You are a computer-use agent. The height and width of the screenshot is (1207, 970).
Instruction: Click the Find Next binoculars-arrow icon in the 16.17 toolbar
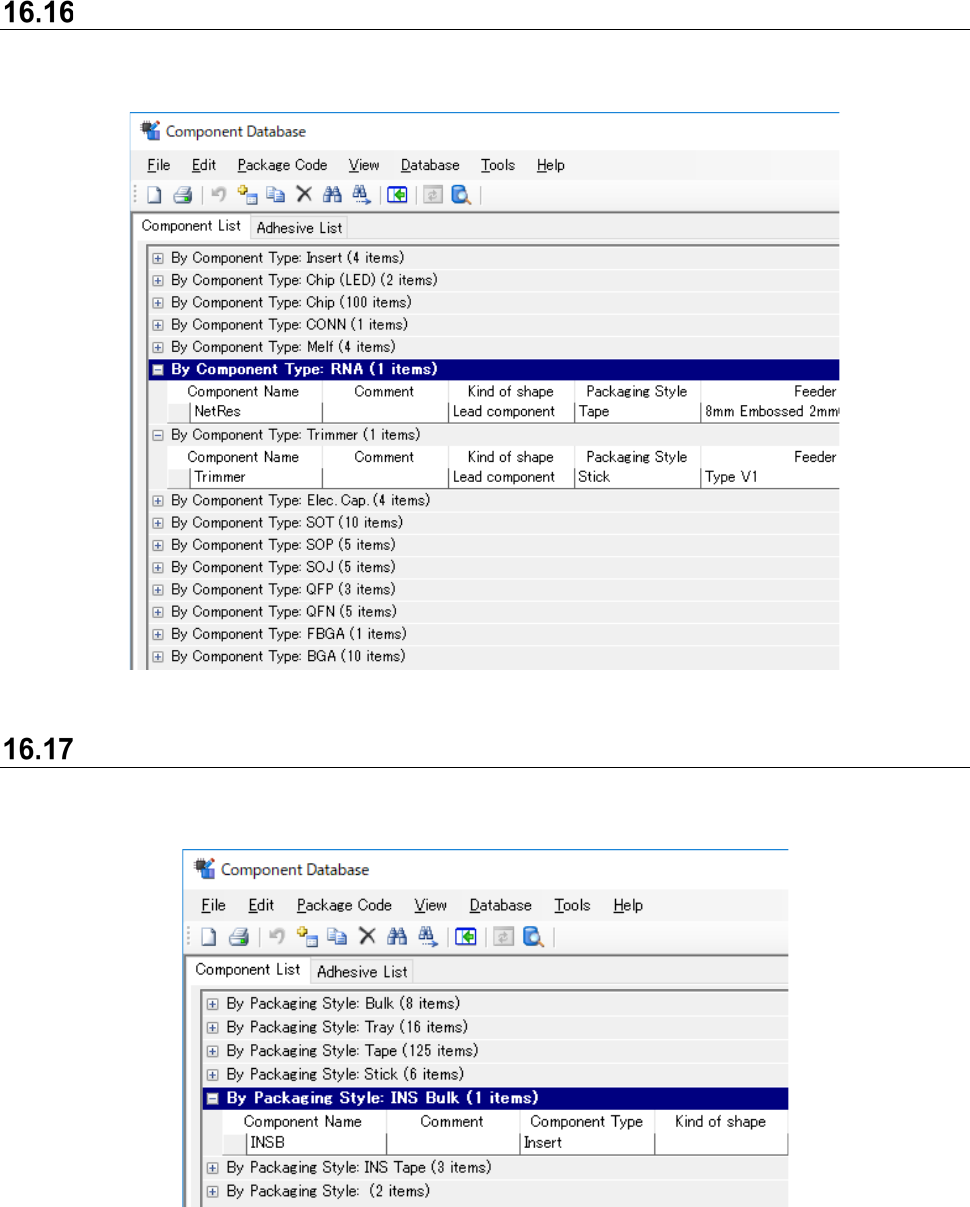tap(428, 936)
